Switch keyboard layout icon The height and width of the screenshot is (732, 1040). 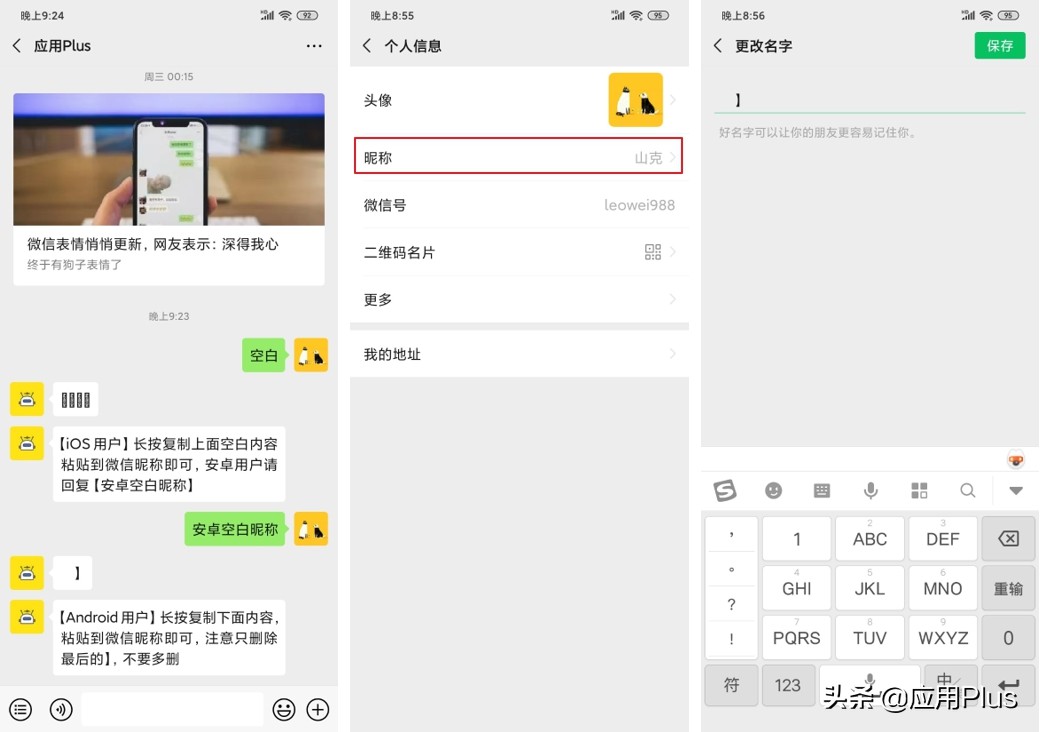[x=822, y=491]
